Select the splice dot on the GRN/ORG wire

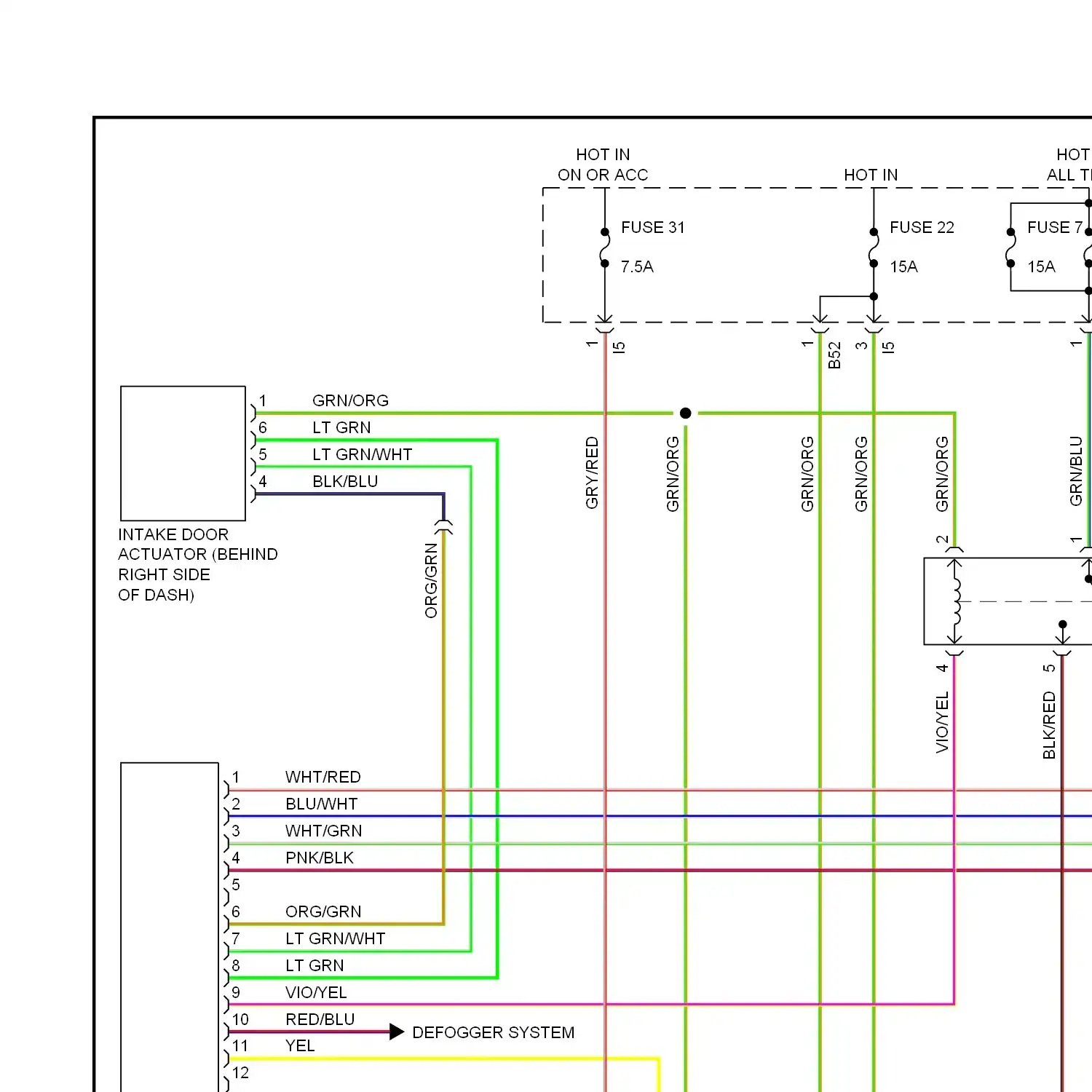[x=685, y=413]
